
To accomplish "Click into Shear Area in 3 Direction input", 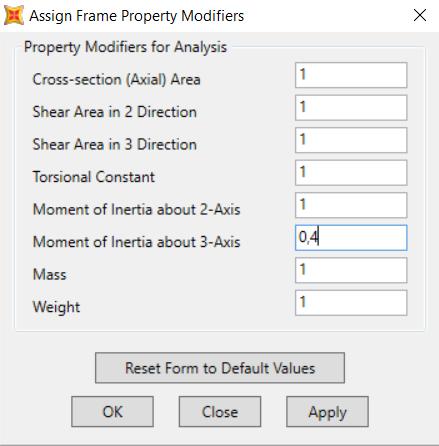I will pos(351,140).
